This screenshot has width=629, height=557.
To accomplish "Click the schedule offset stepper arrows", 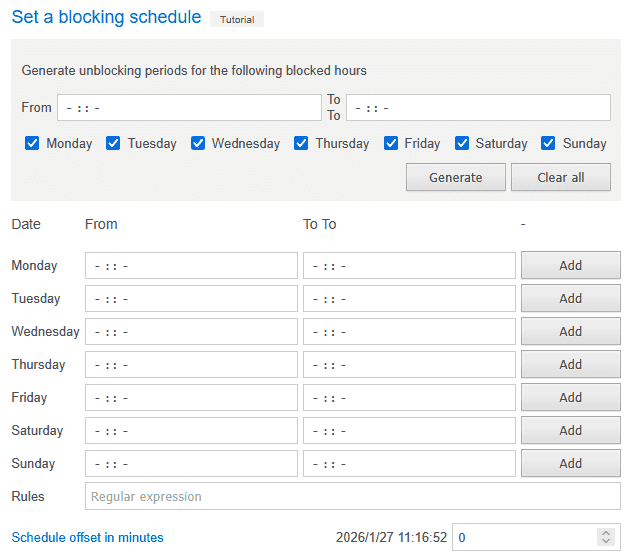I will tap(605, 537).
